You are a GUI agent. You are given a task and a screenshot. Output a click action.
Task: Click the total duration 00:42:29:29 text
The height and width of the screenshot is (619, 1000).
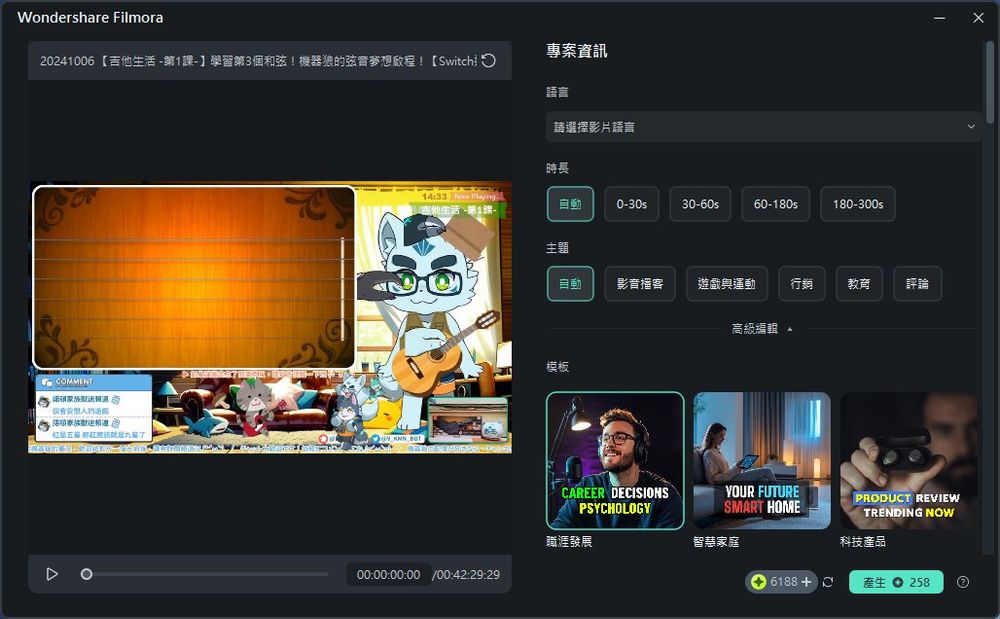466,574
